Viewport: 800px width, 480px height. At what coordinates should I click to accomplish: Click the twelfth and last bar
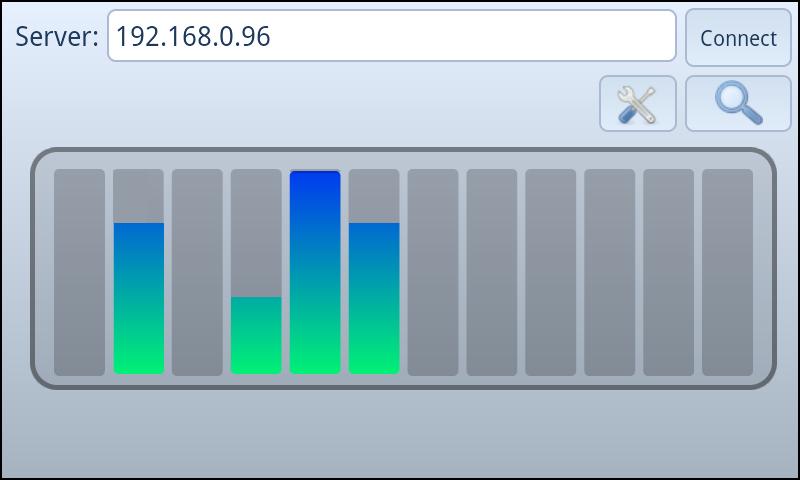tap(728, 272)
